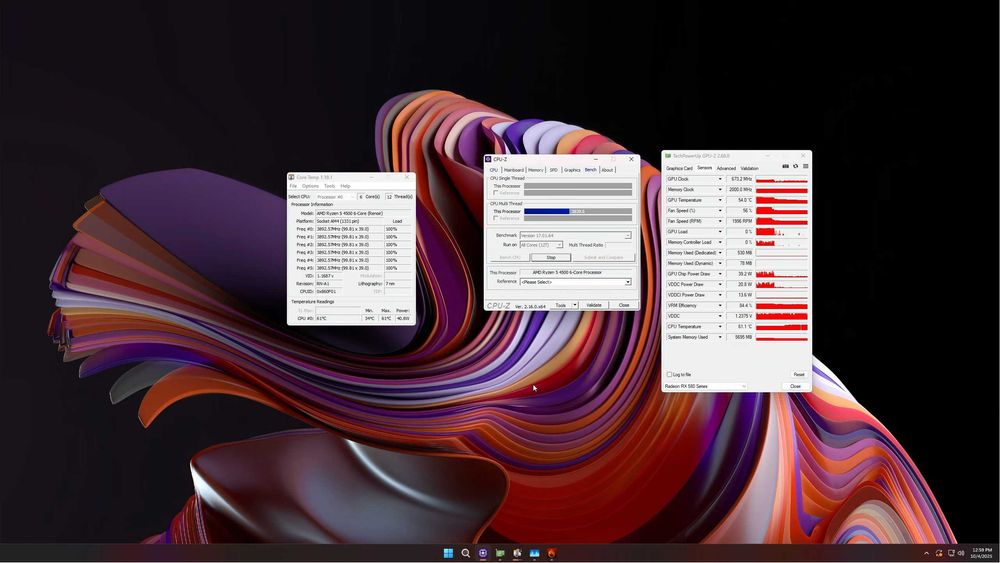Open the Radeon RX 580 Series device dropdown

tap(705, 386)
